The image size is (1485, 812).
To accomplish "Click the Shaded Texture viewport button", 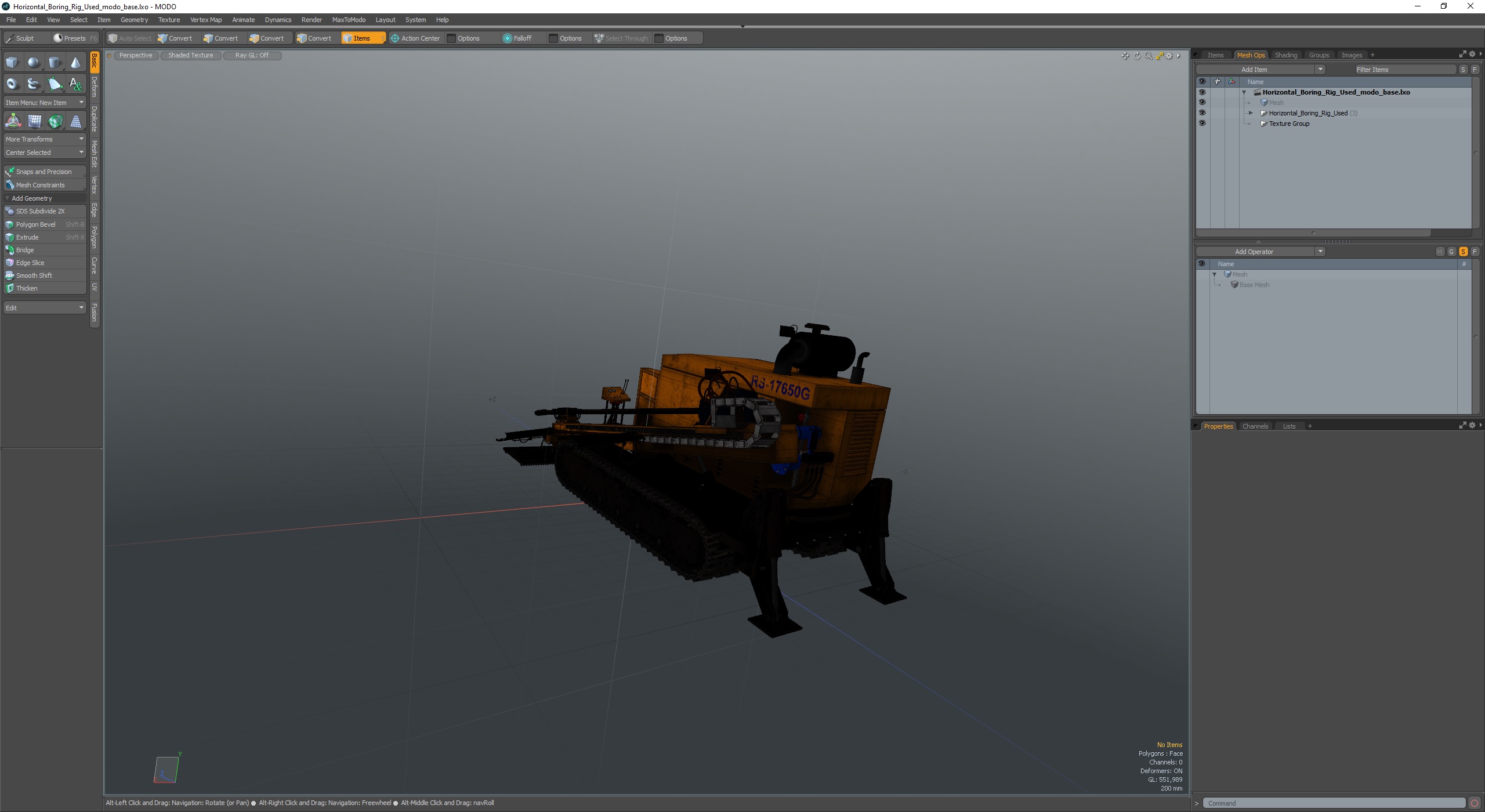I will point(191,56).
